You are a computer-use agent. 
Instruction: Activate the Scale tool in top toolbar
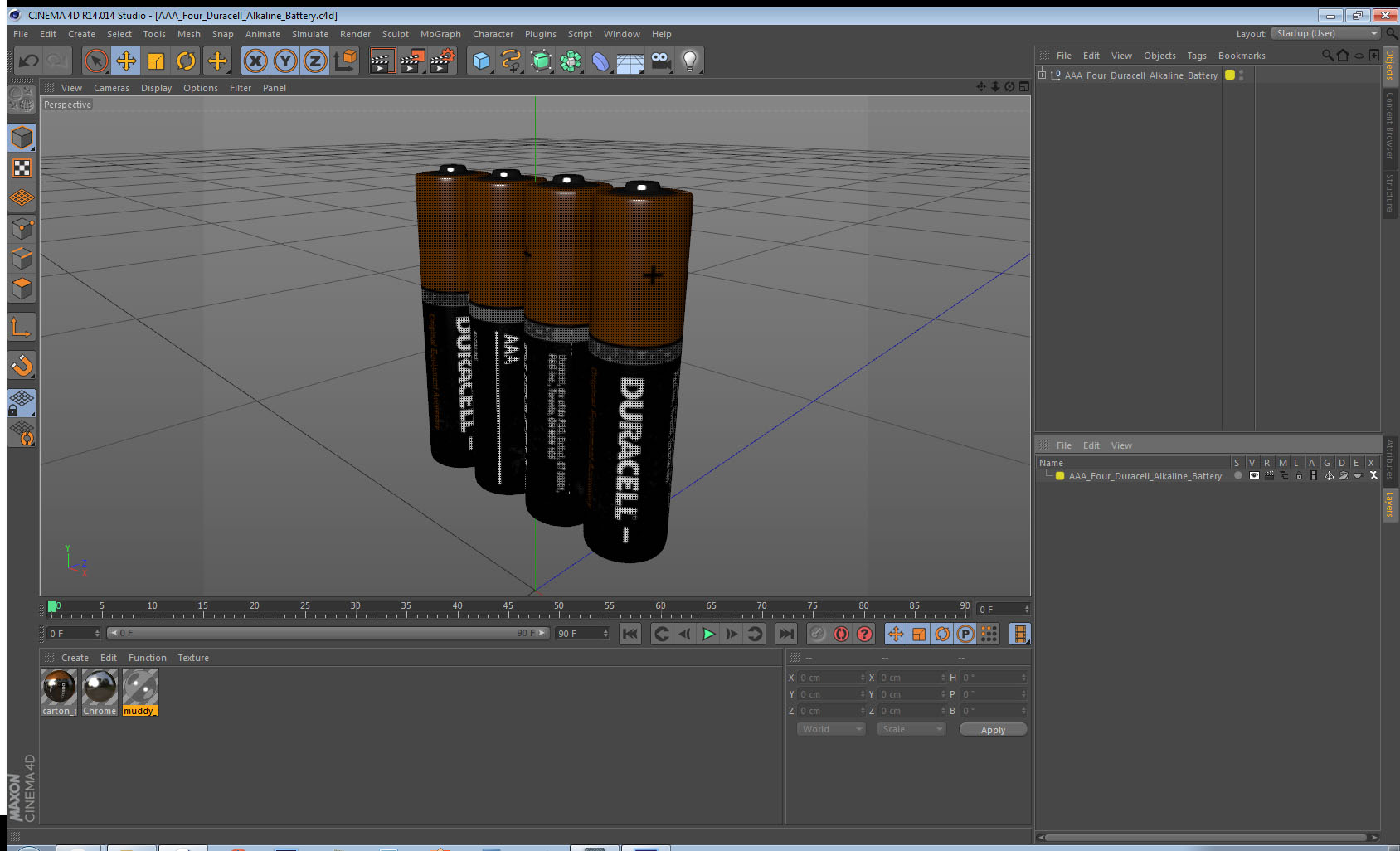[156, 61]
